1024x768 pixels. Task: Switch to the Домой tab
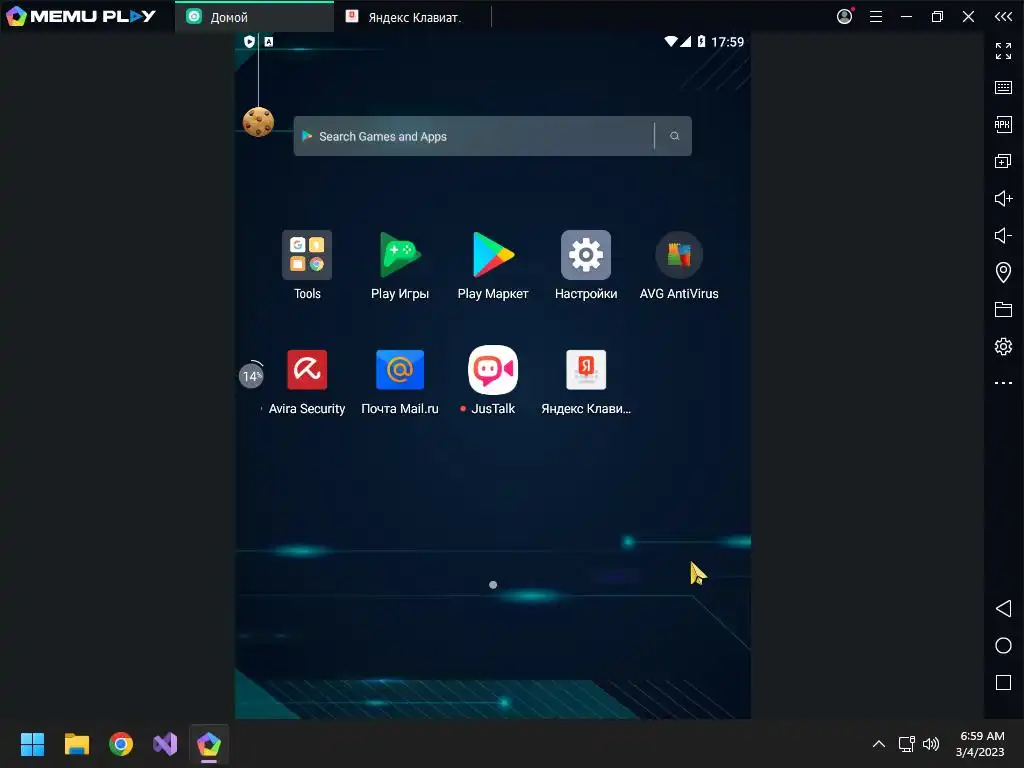coord(254,17)
